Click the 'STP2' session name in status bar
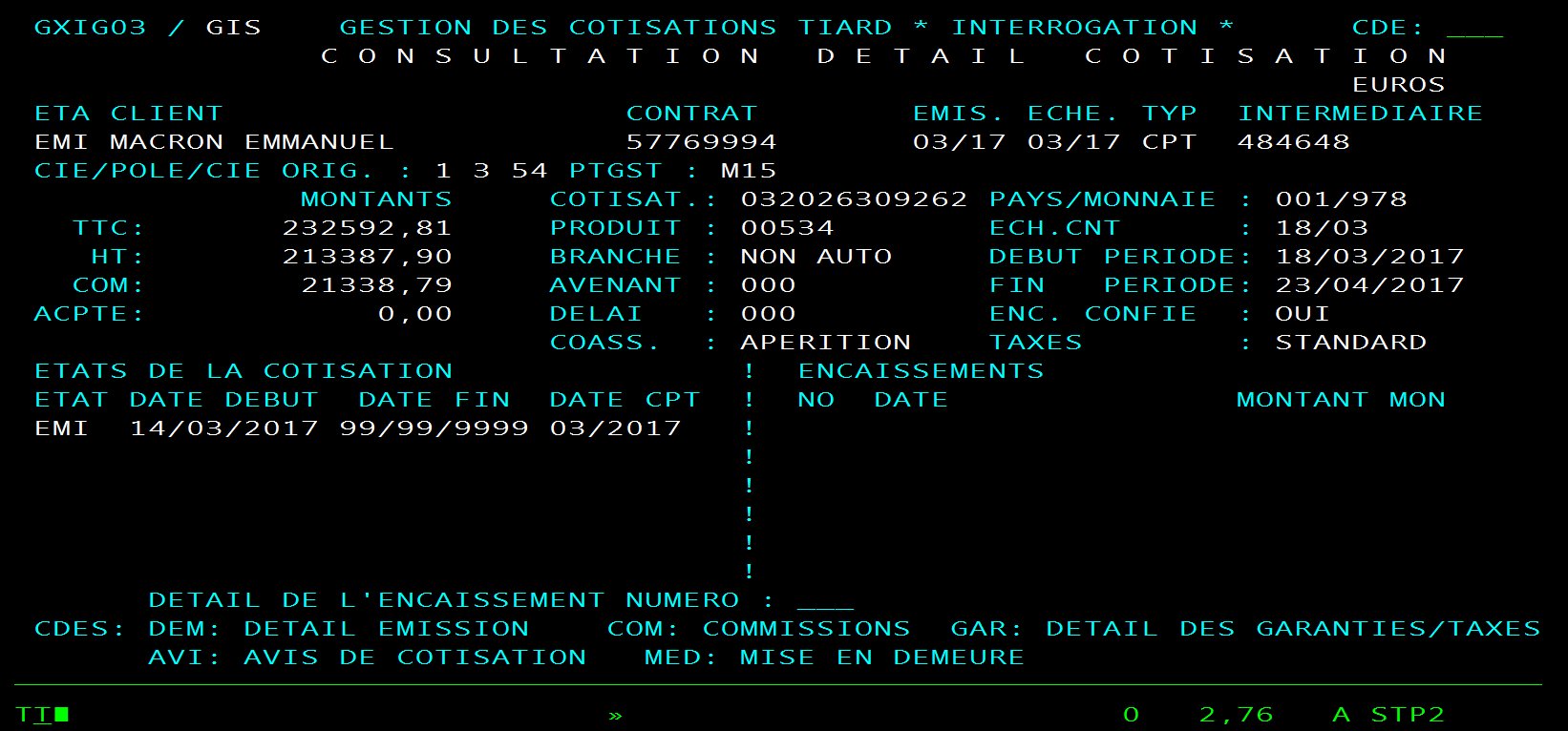Viewport: 1568px width, 731px height. click(x=1408, y=715)
